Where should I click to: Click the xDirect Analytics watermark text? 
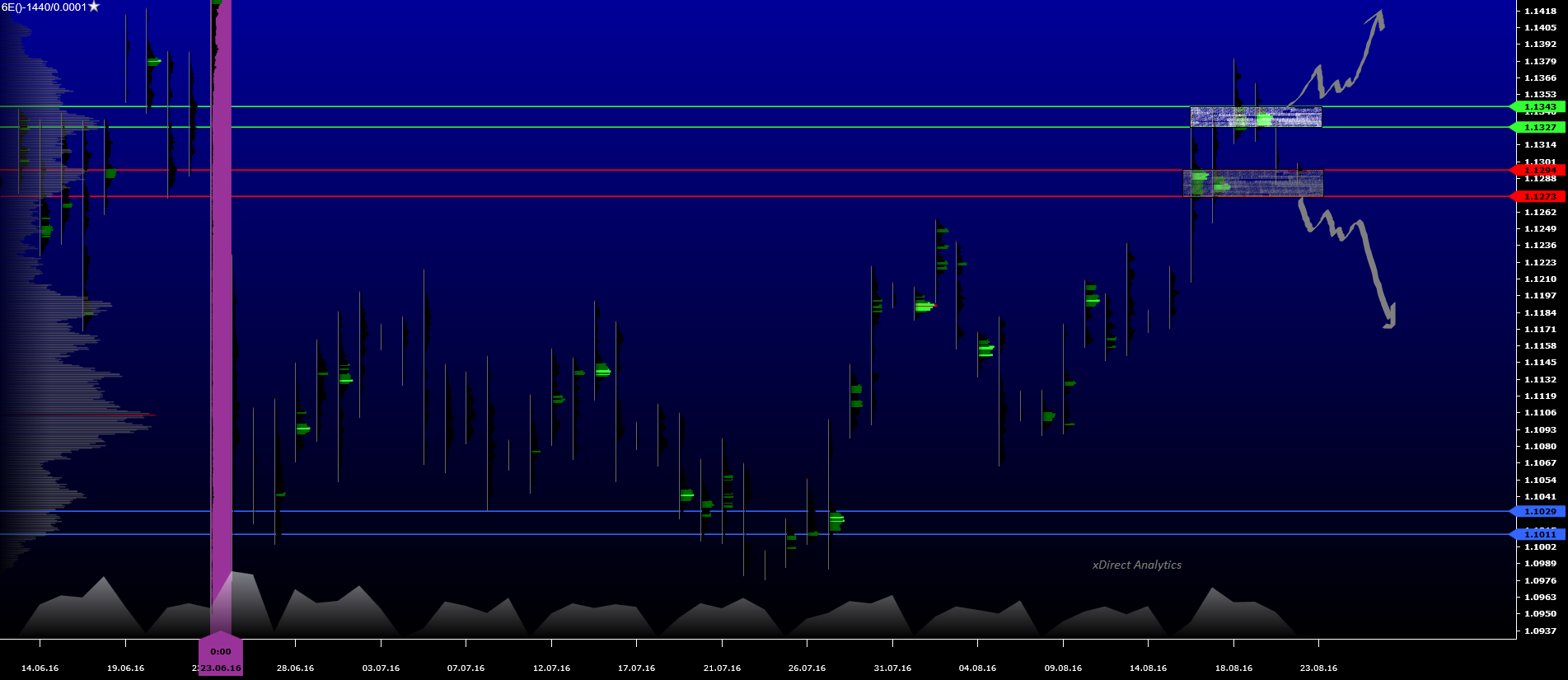1136,565
